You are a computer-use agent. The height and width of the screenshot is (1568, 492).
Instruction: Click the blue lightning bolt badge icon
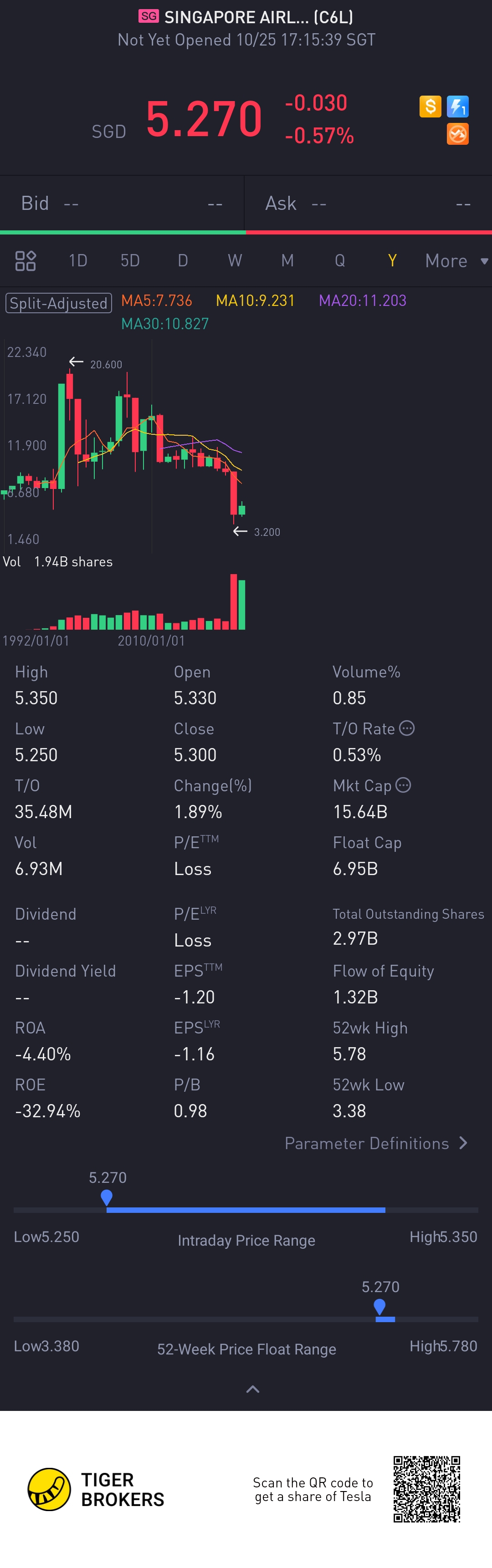pyautogui.click(x=457, y=107)
